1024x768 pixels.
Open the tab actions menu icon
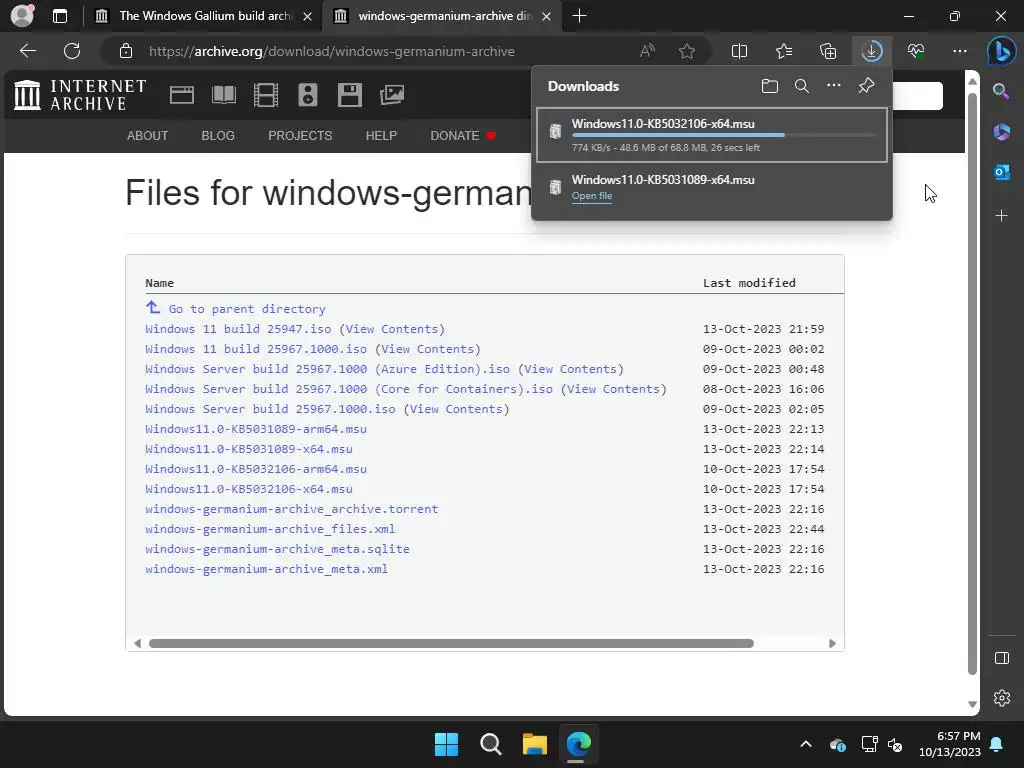point(60,16)
